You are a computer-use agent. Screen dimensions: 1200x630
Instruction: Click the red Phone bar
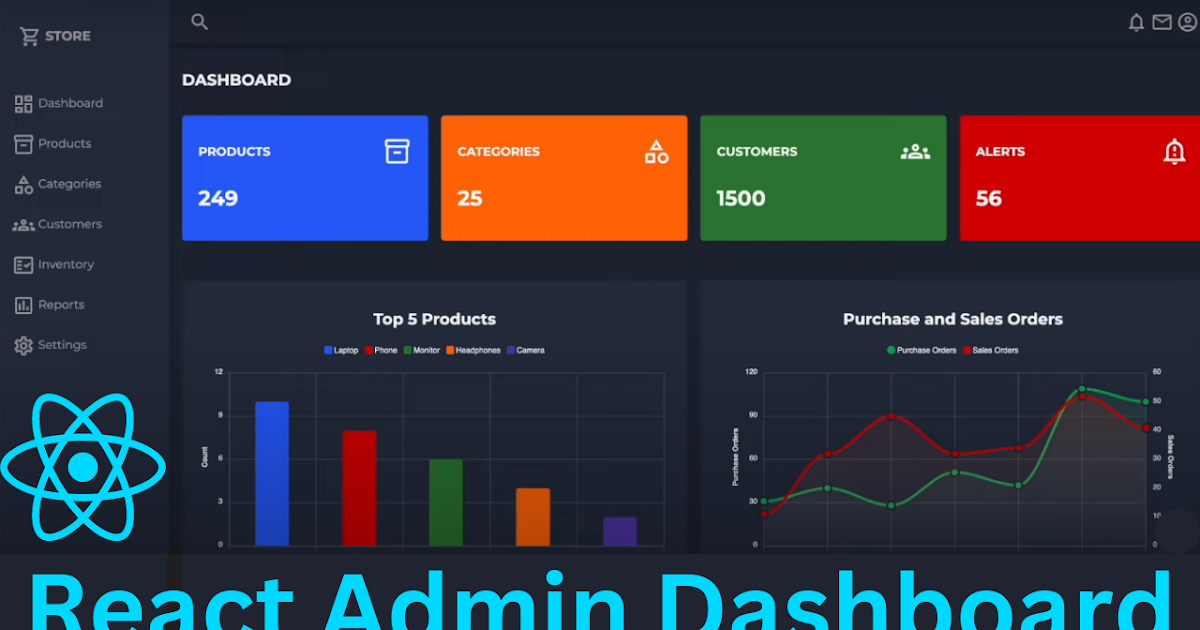(x=359, y=489)
